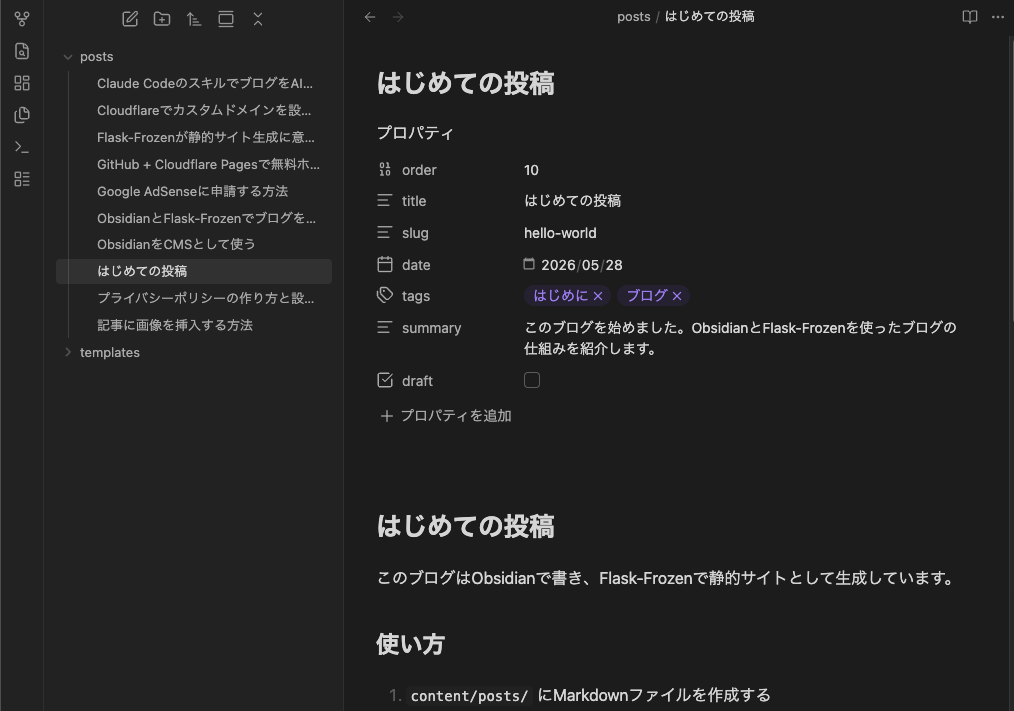Edit the date value 2026/05/28

click(581, 265)
